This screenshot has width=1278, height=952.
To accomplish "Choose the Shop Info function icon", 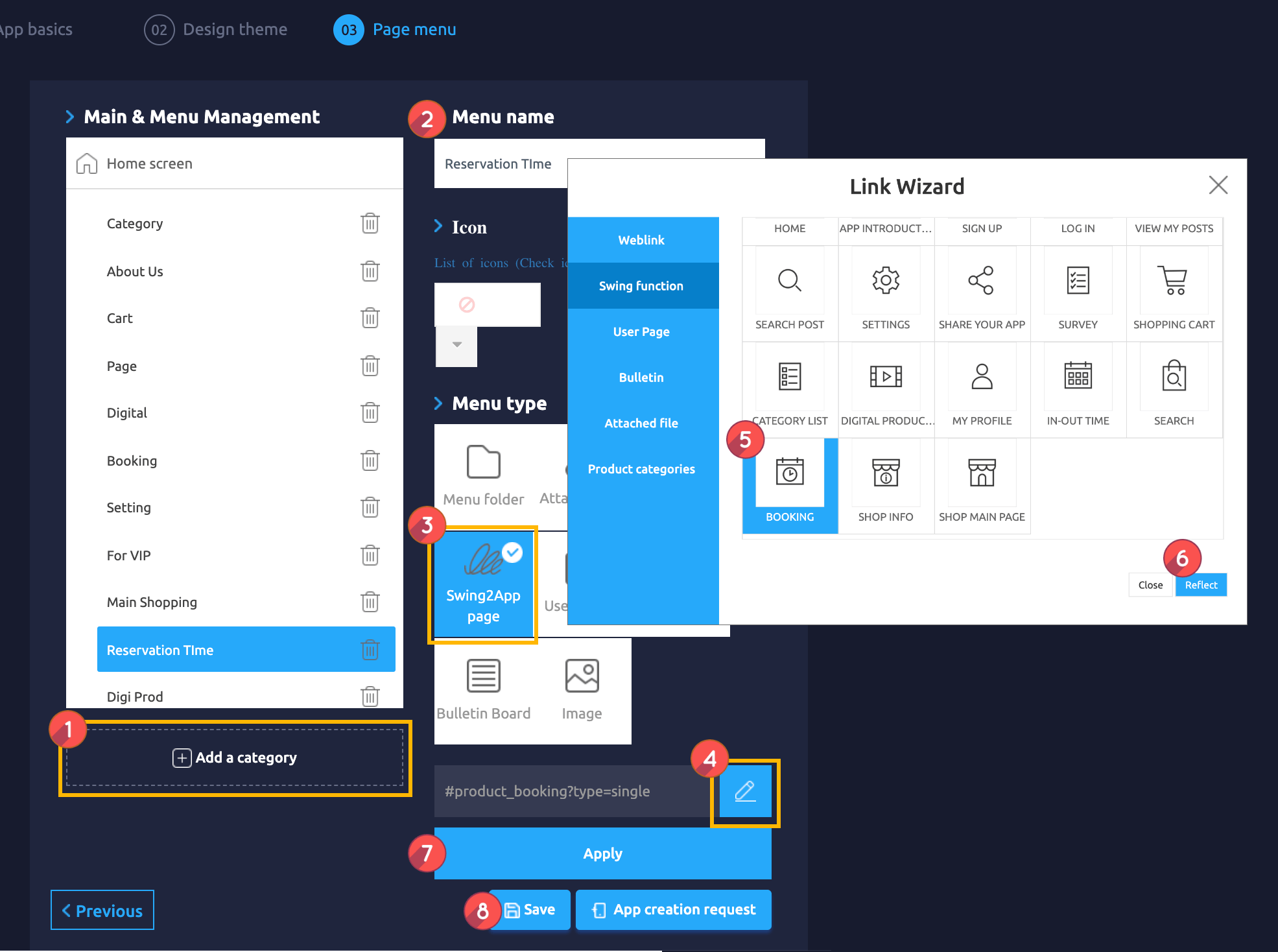I will click(x=885, y=474).
